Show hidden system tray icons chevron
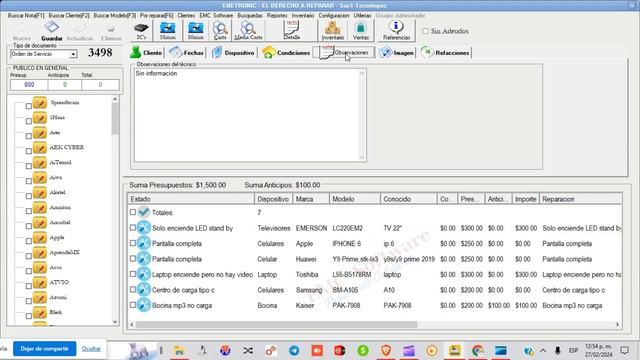 click(543, 350)
